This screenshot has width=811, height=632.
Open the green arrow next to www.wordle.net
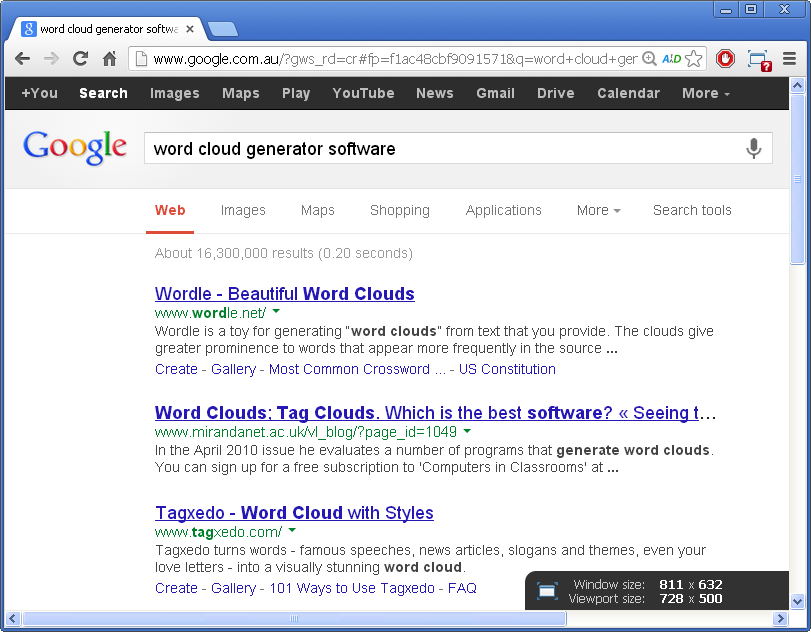point(275,312)
